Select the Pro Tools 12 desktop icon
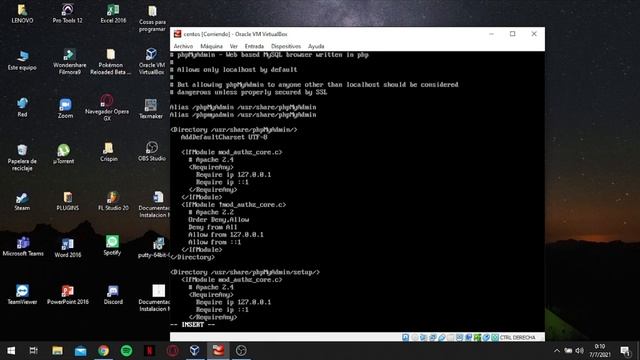Image resolution: width=640 pixels, height=360 pixels. click(x=67, y=13)
